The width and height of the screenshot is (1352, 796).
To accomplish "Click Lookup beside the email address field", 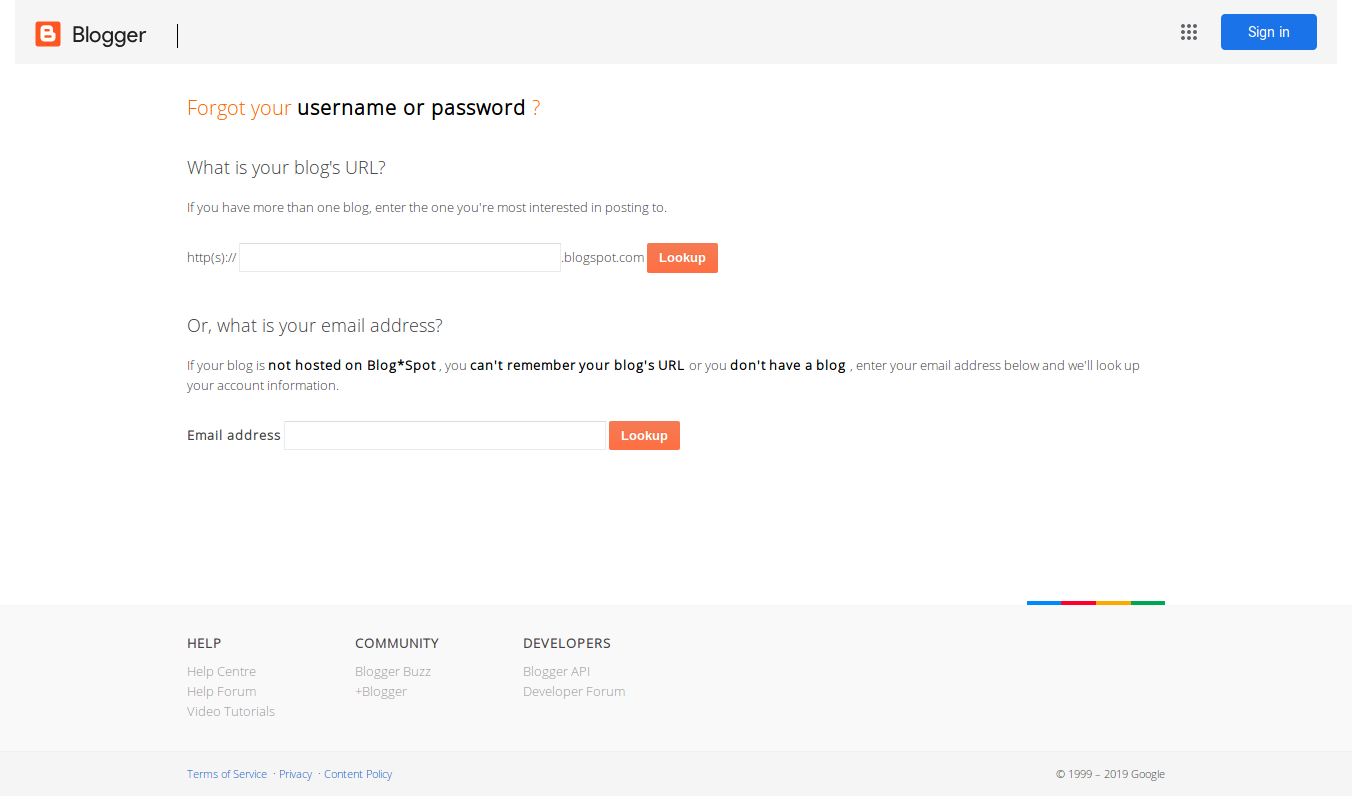I will click(x=644, y=435).
